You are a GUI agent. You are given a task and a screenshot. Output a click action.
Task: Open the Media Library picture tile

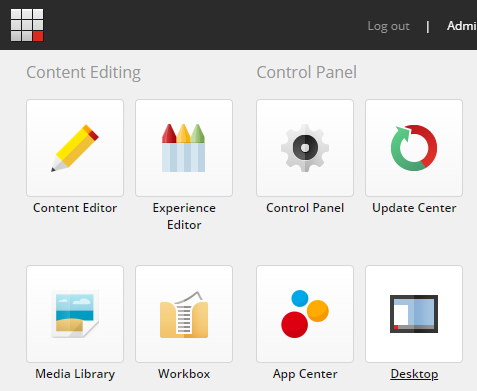click(x=75, y=314)
